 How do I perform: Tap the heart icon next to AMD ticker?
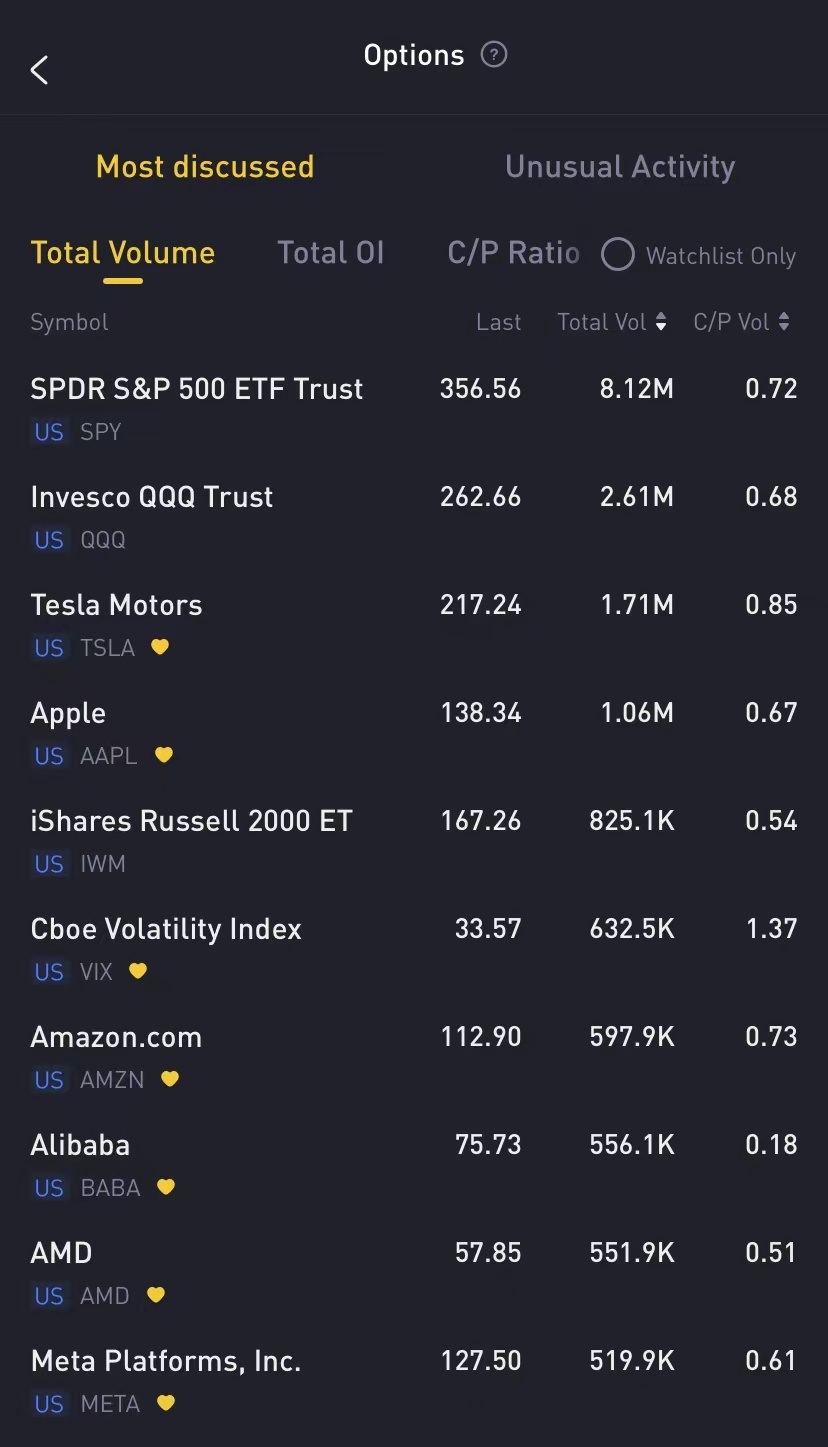click(155, 1295)
